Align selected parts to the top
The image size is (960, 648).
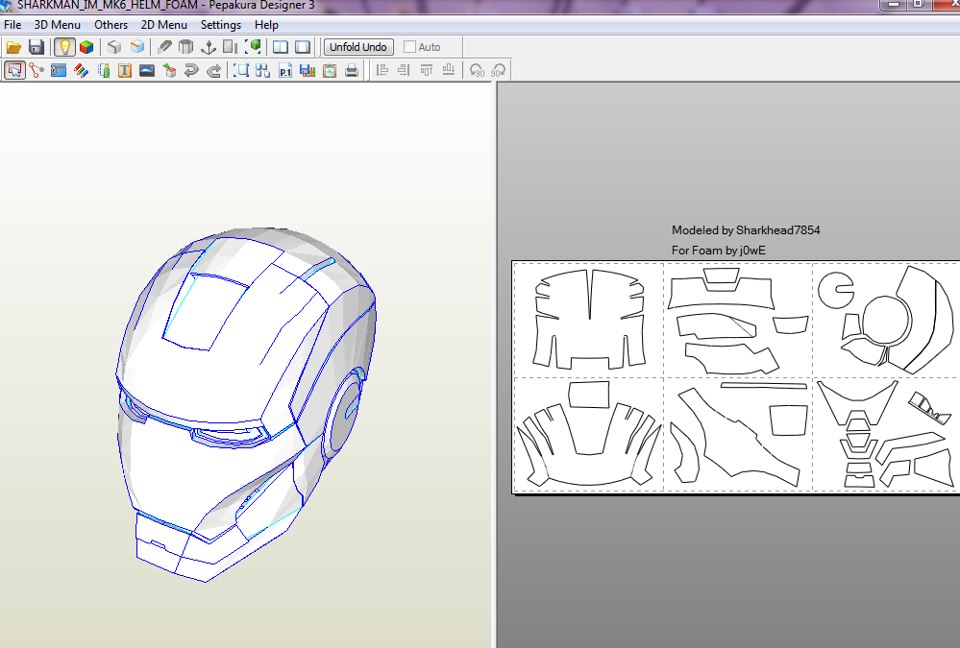click(427, 70)
